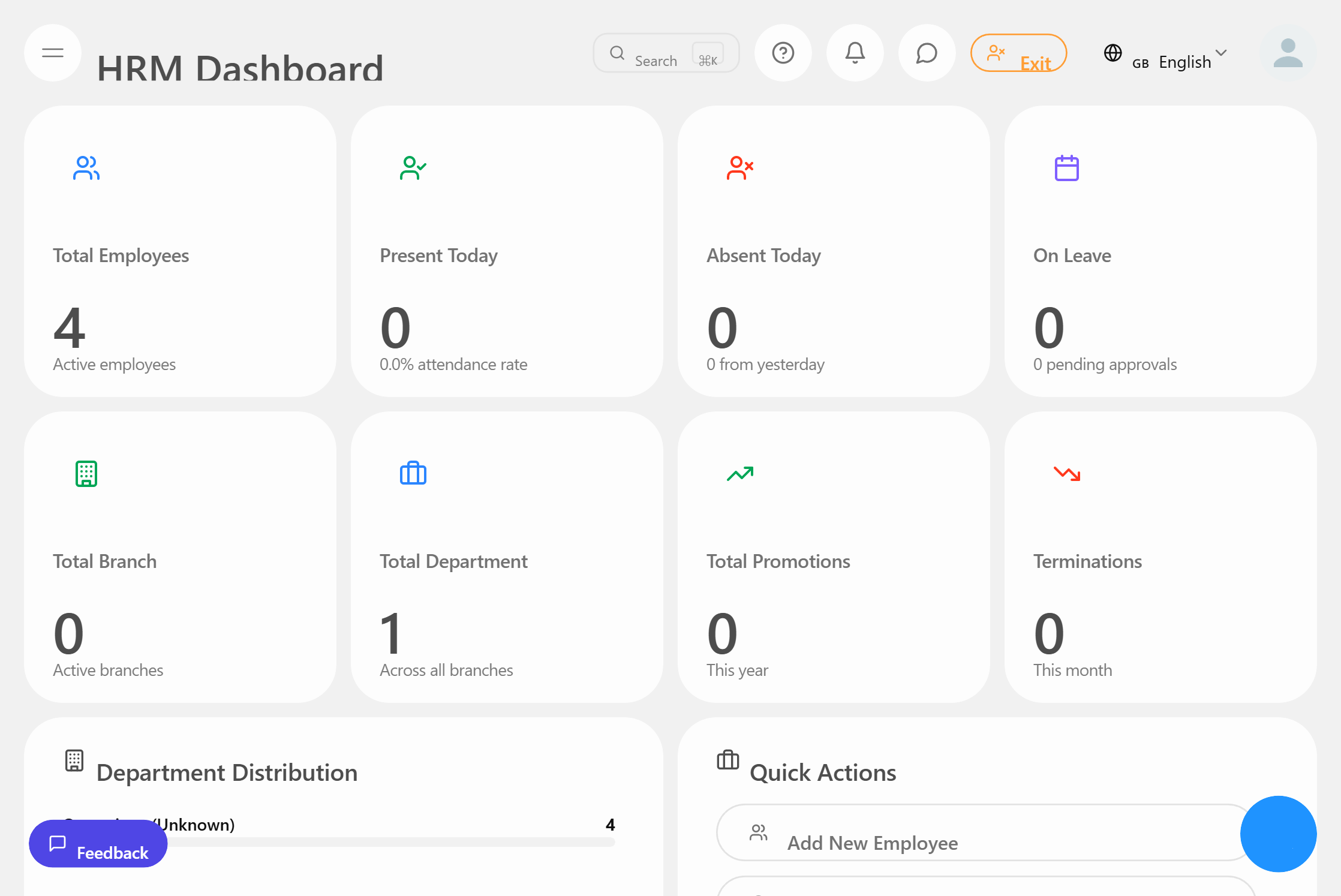Click the Quick Actions section header
Viewport: 1341px width, 896px height.
(x=822, y=772)
